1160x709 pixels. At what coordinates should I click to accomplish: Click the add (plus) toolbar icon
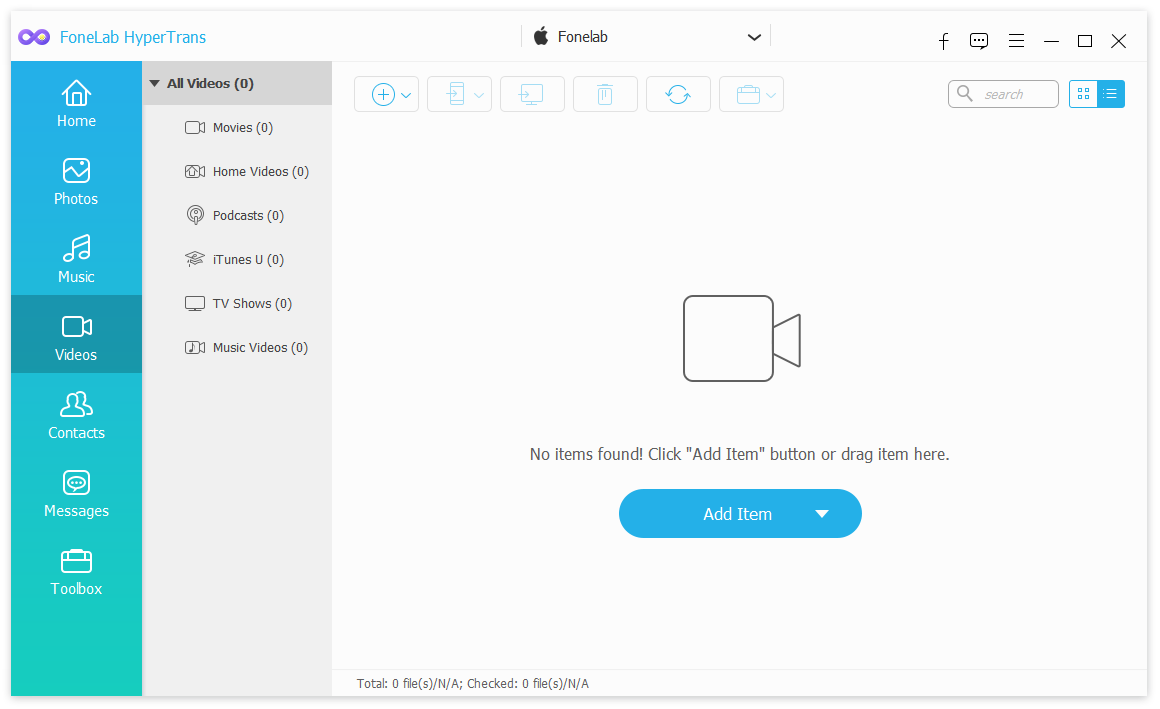click(383, 95)
